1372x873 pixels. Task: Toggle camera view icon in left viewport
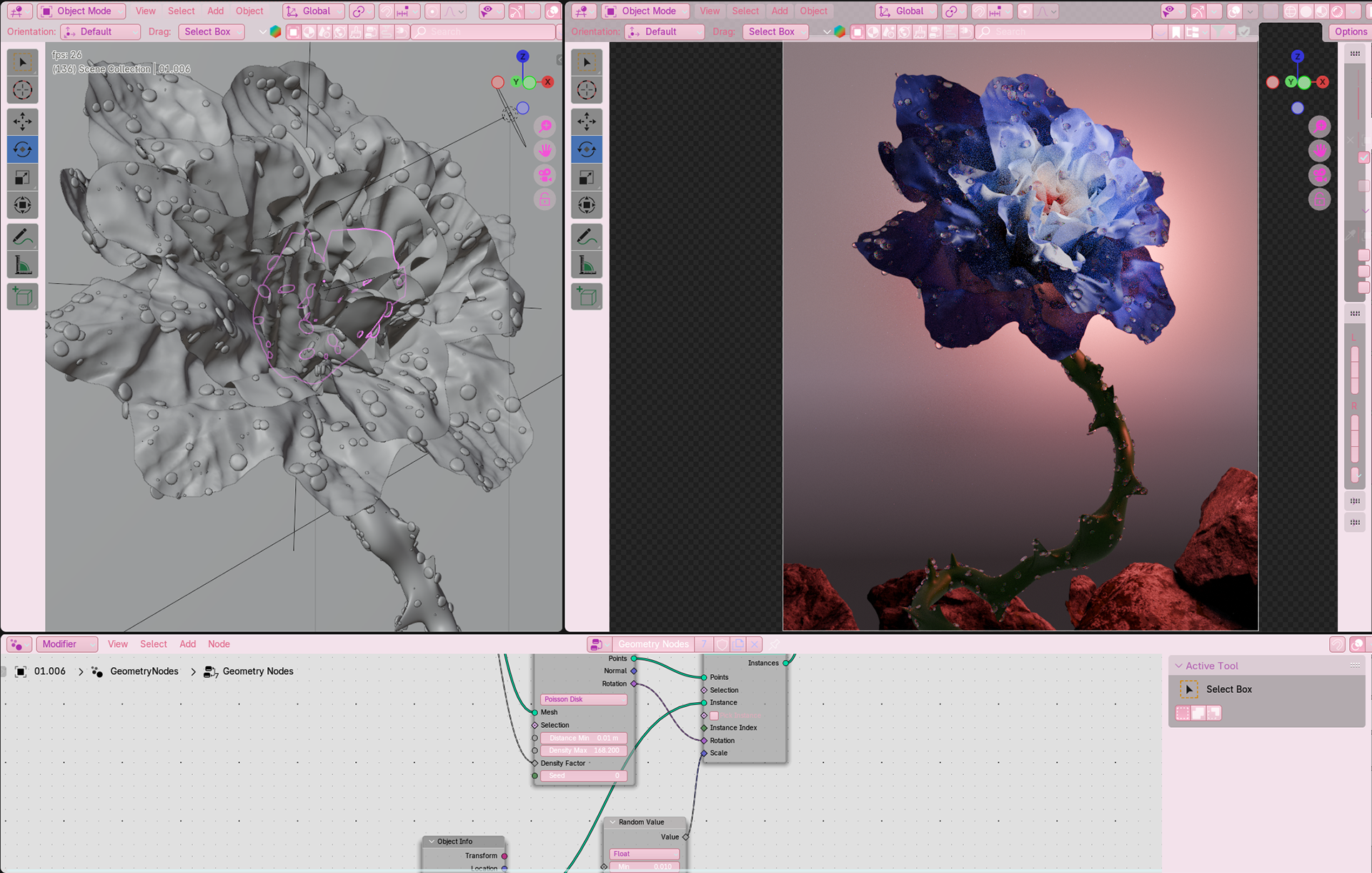[x=545, y=175]
